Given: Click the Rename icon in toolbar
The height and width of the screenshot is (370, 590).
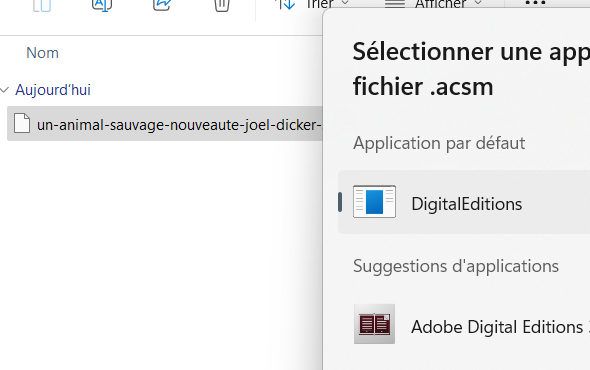Looking at the screenshot, I should [102, 5].
